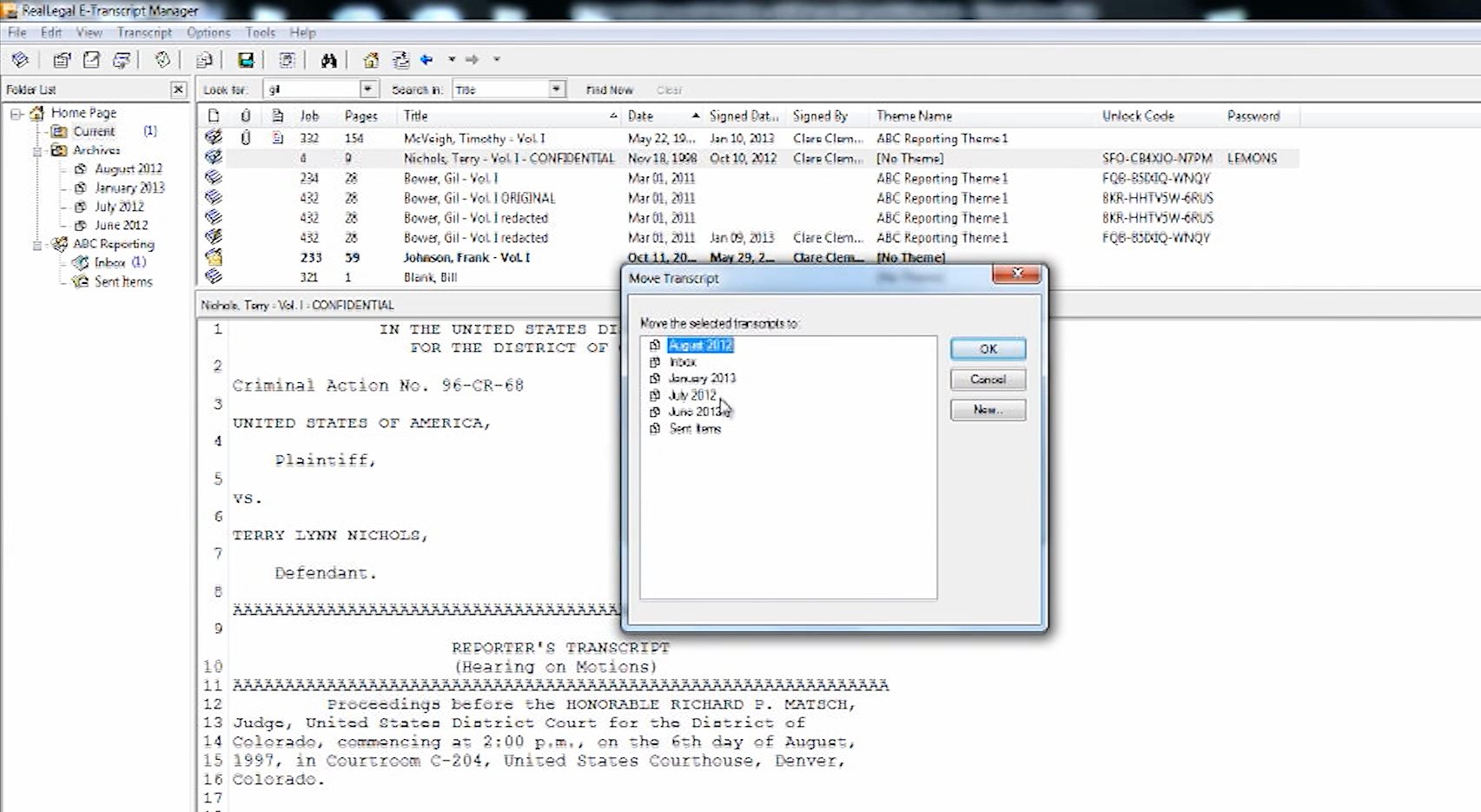
Task: Open the Transcript menu
Action: click(144, 32)
